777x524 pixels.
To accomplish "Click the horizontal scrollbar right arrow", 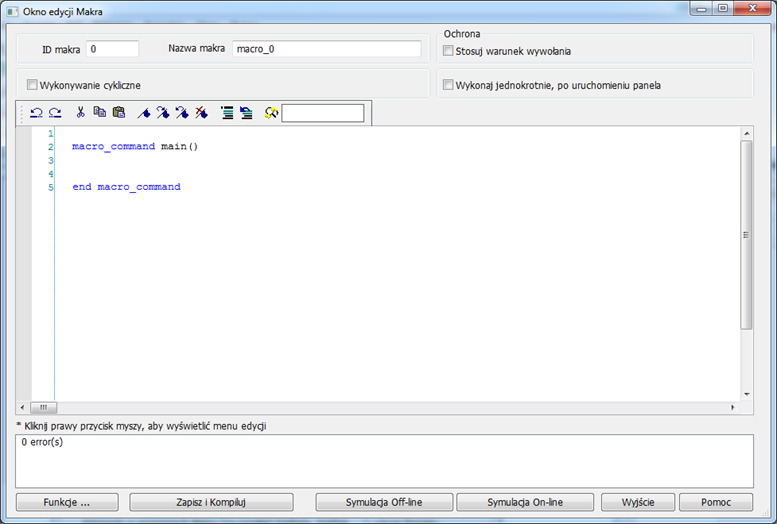I will [733, 408].
